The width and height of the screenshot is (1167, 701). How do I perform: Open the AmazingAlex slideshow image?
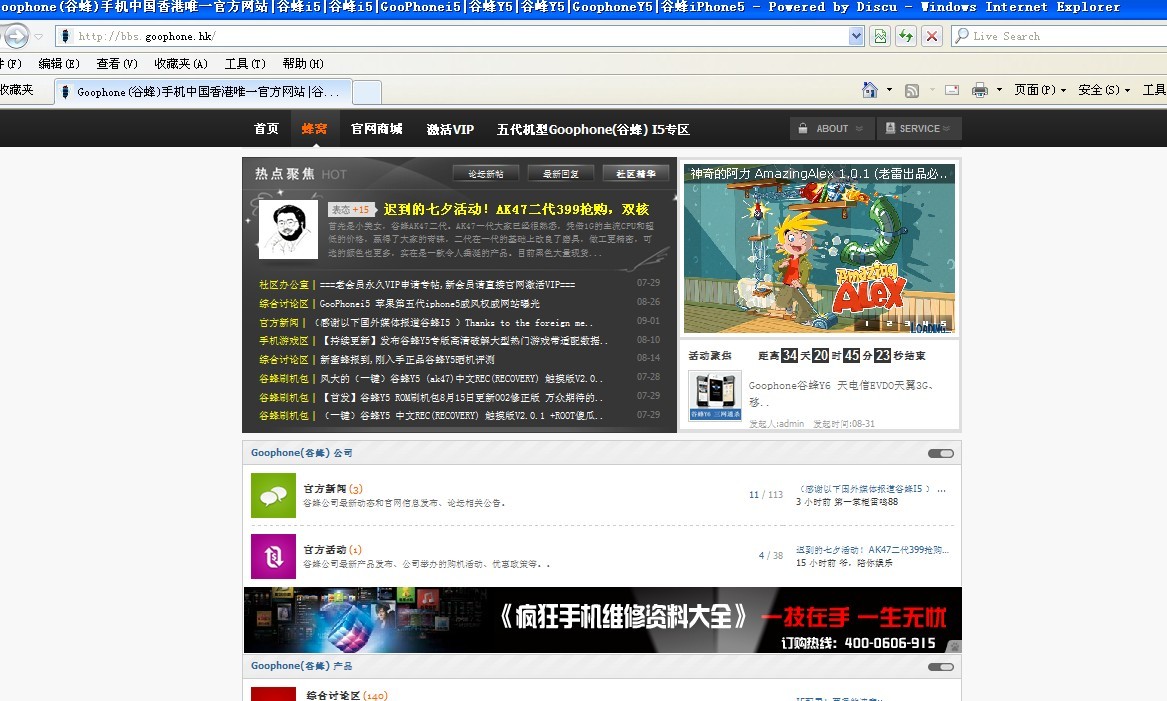coord(819,249)
